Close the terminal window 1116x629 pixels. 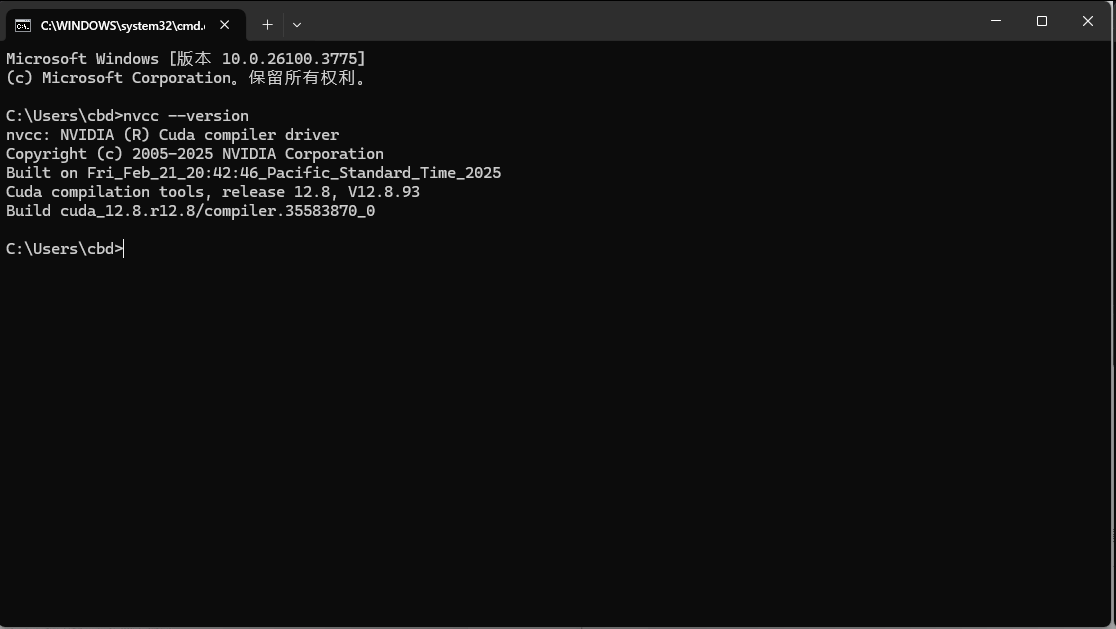pyautogui.click(x=1087, y=21)
